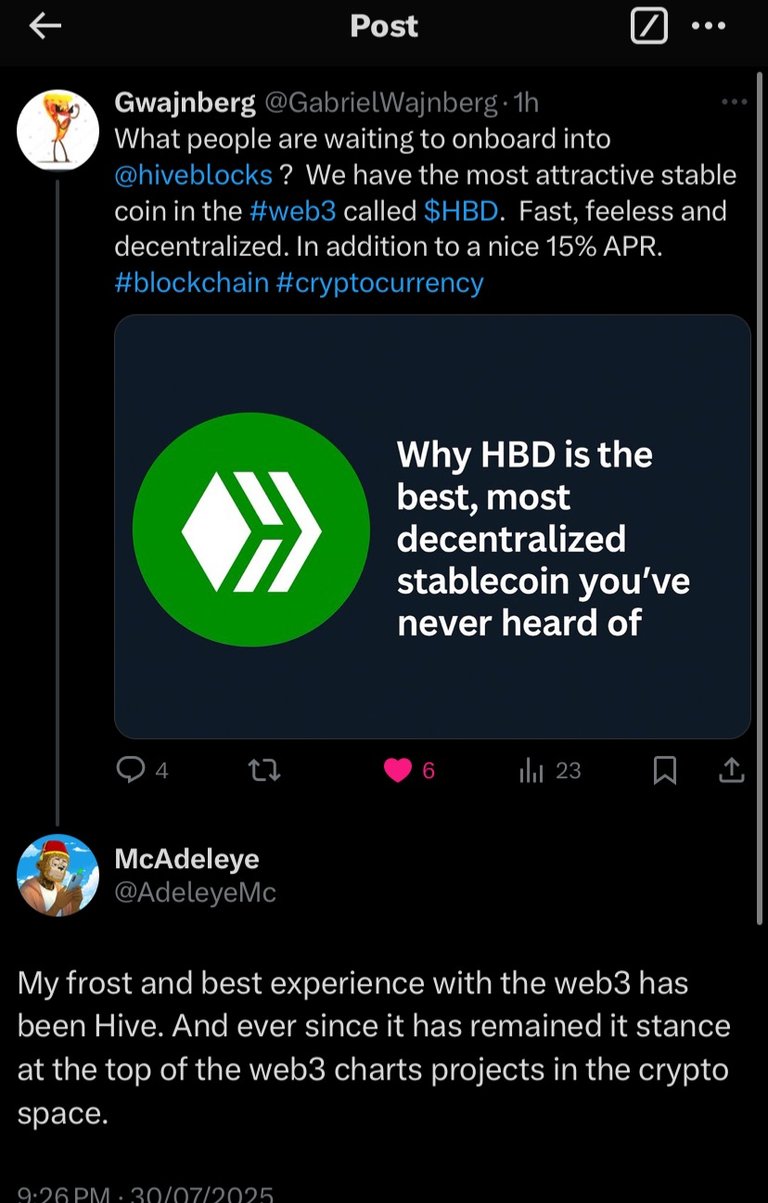
Task: Open McAdeleye's ape profile picture
Action: [58, 875]
